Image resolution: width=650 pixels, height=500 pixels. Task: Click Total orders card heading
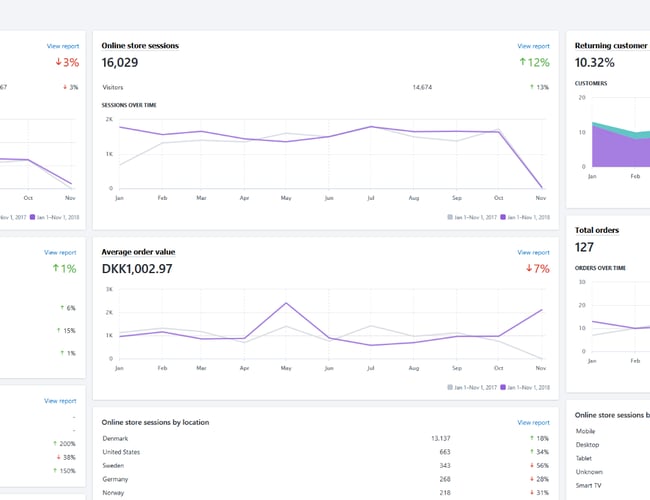597,230
